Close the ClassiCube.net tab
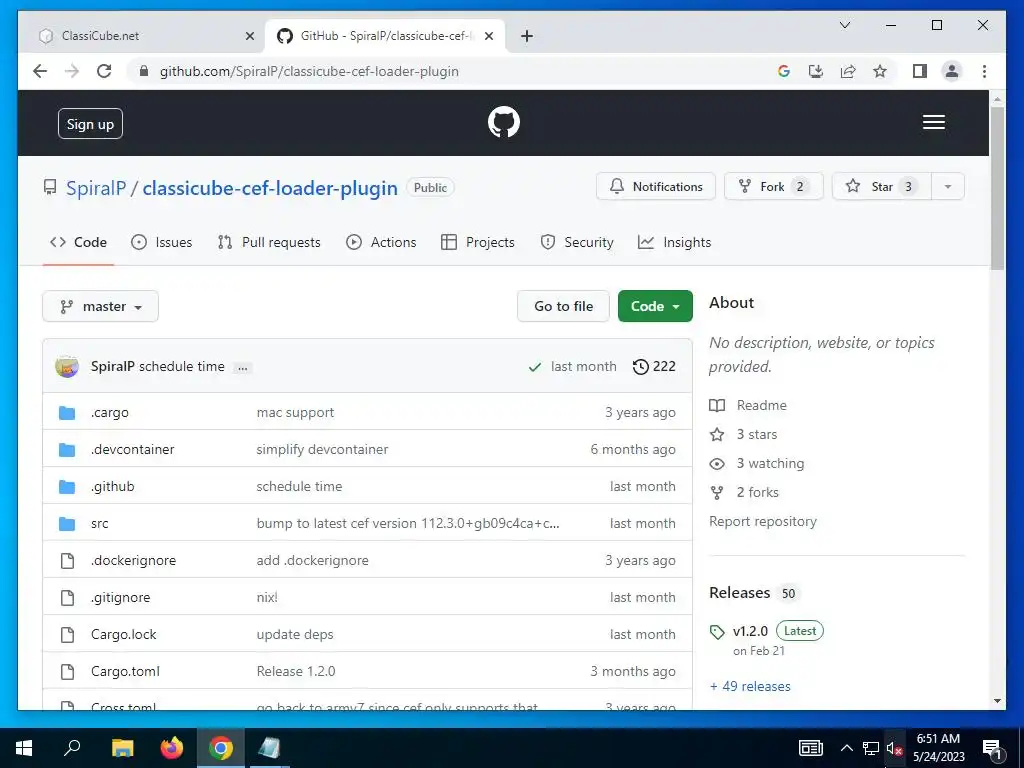Image resolution: width=1024 pixels, height=768 pixels. click(x=249, y=36)
